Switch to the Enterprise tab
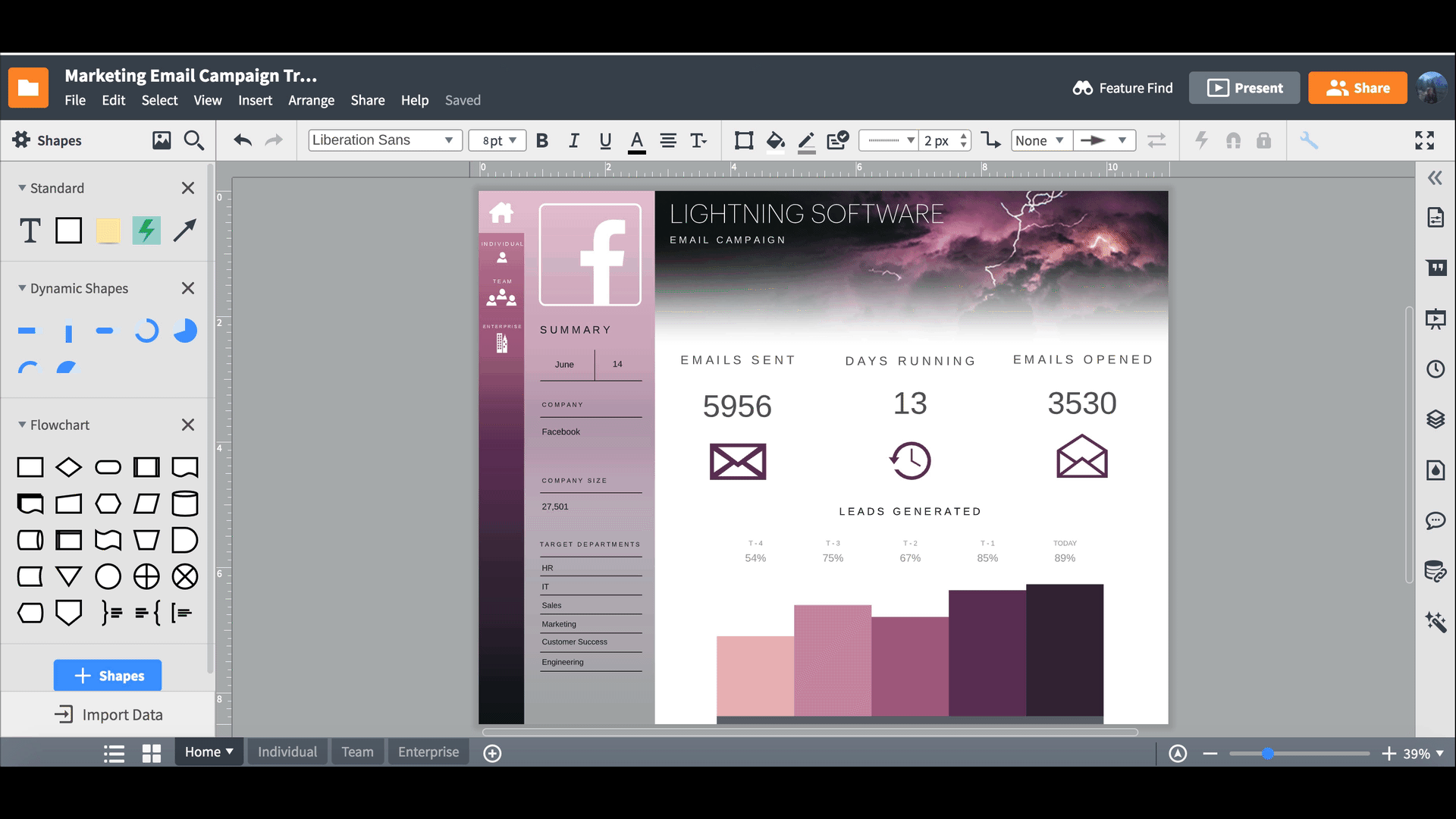The image size is (1456, 819). (x=428, y=752)
